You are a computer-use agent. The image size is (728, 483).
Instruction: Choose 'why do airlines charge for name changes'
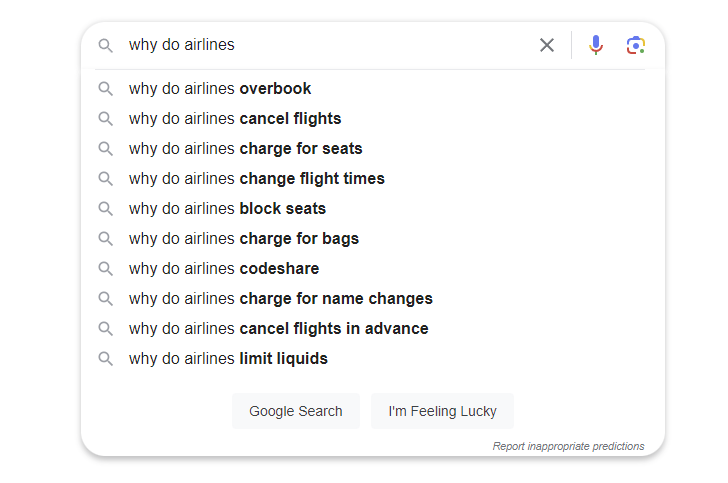[280, 299]
